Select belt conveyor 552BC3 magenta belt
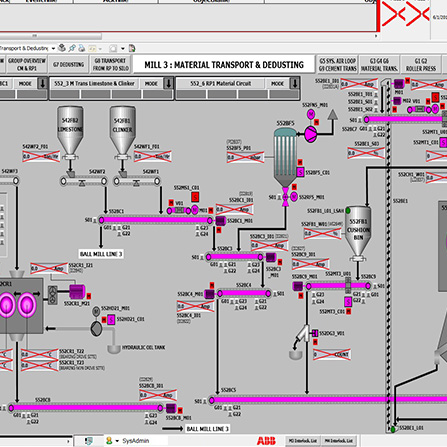 (234, 257)
